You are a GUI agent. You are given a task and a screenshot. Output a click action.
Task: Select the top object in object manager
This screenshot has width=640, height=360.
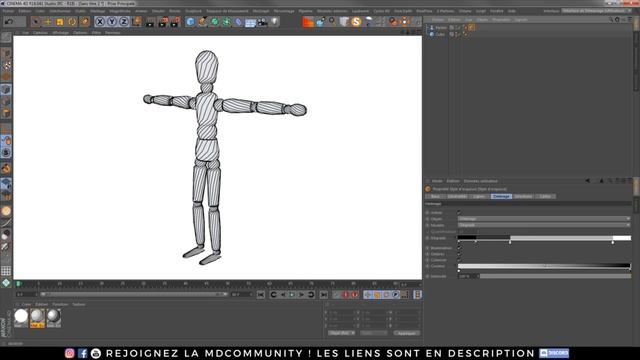440,28
